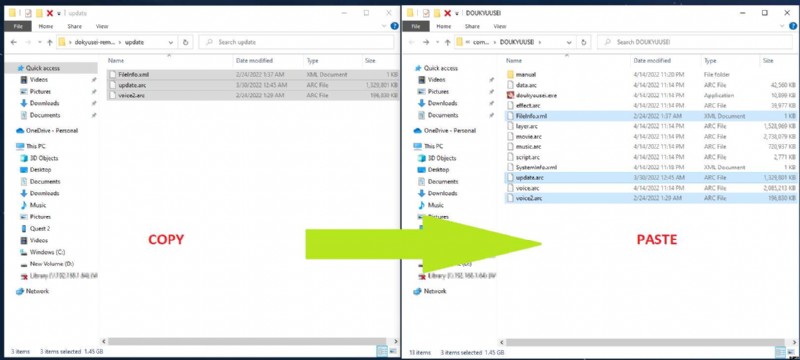Open the Share tab in the DOUKYUUSEI window
Image resolution: width=800 pixels, height=360 pixels.
pos(472,26)
